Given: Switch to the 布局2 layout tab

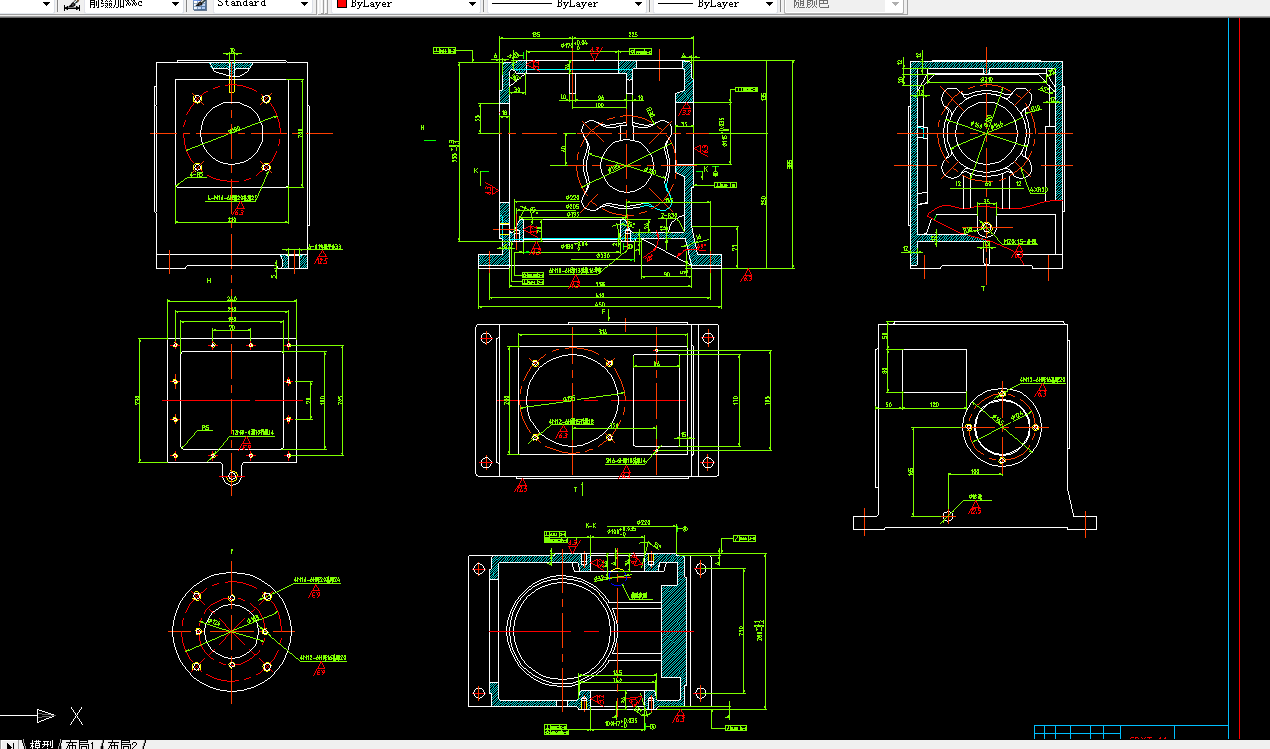Looking at the screenshot, I should (124, 744).
